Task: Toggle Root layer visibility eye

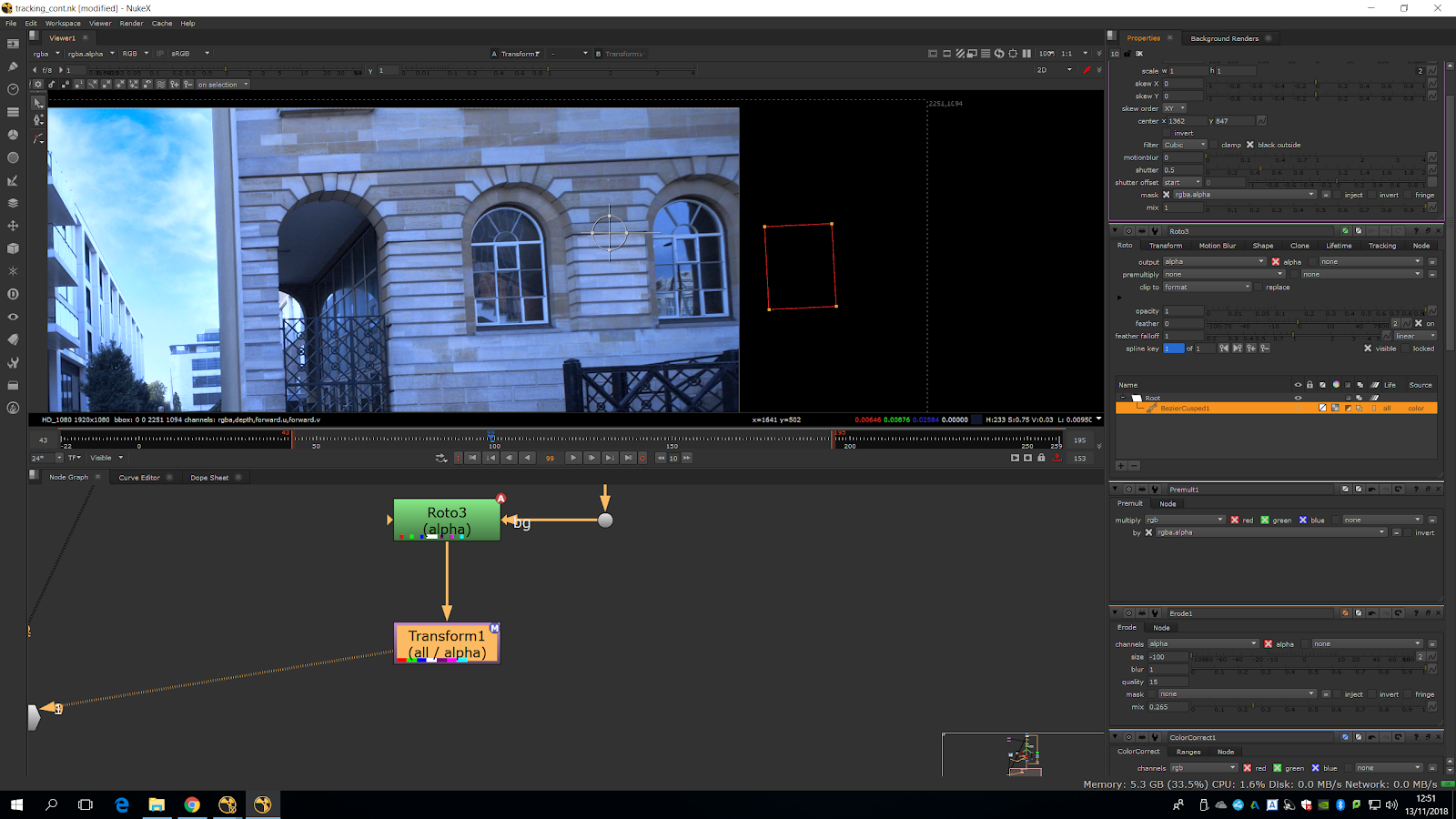Action: [1298, 398]
